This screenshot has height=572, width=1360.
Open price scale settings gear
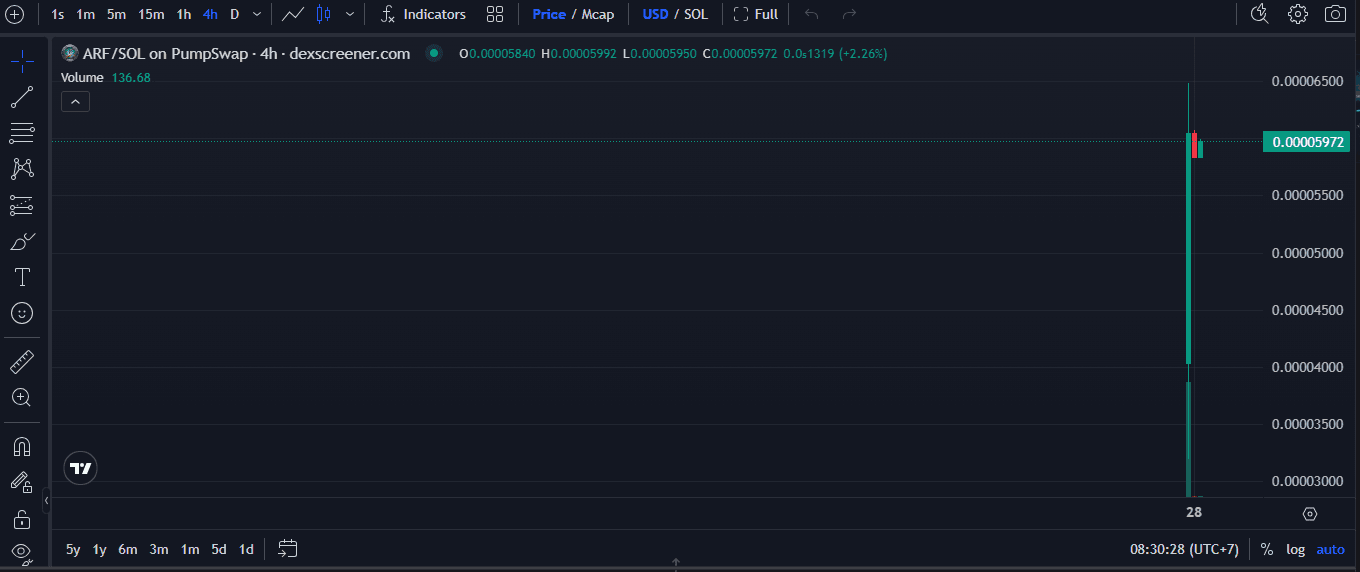[x=1310, y=514]
